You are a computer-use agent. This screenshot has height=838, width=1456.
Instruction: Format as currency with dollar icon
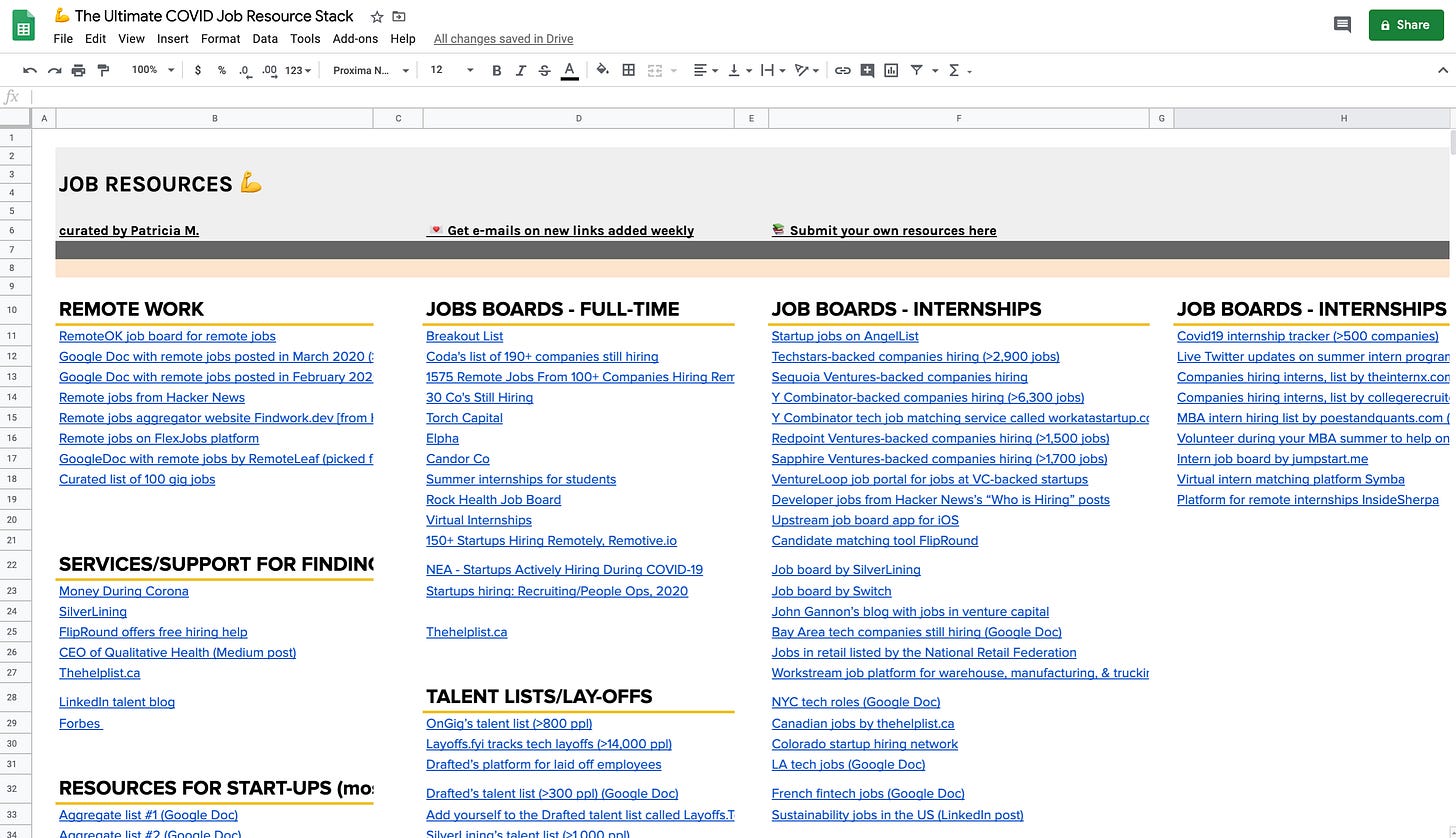pyautogui.click(x=198, y=70)
